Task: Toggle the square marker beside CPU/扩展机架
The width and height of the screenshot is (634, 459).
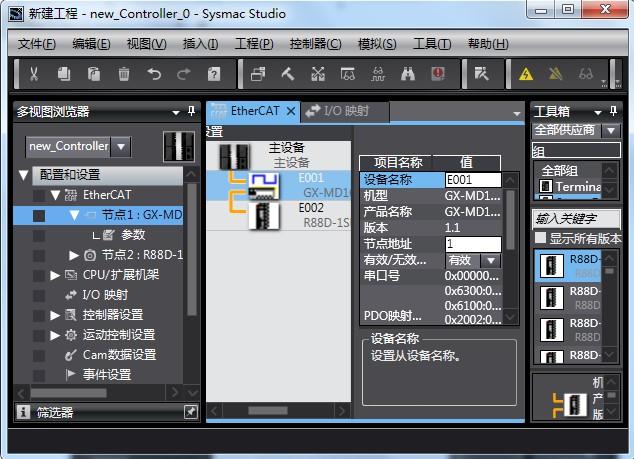Action: click(x=39, y=275)
